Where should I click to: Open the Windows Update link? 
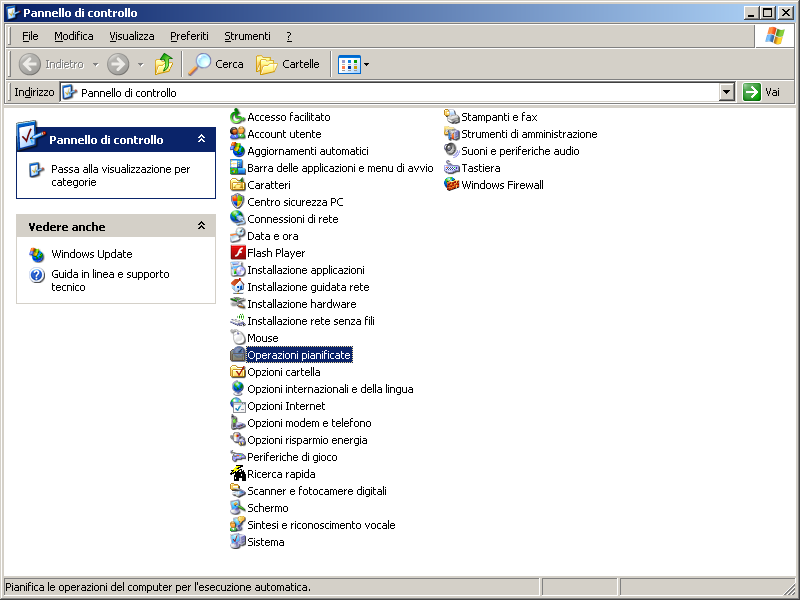pyautogui.click(x=92, y=254)
